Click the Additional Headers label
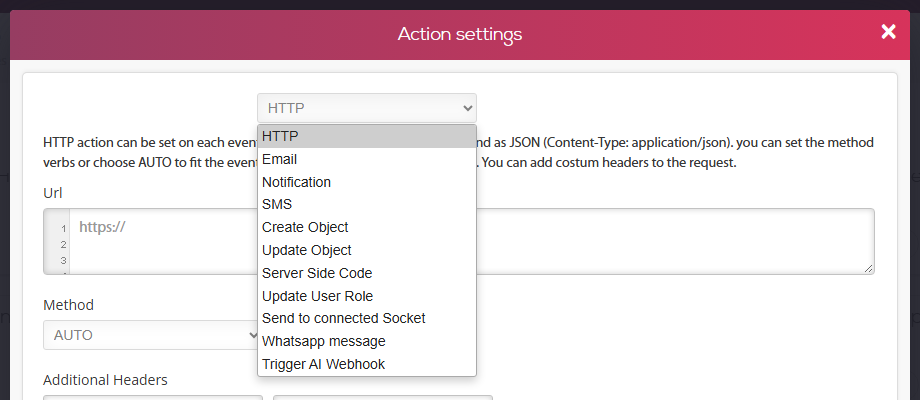 tap(105, 380)
